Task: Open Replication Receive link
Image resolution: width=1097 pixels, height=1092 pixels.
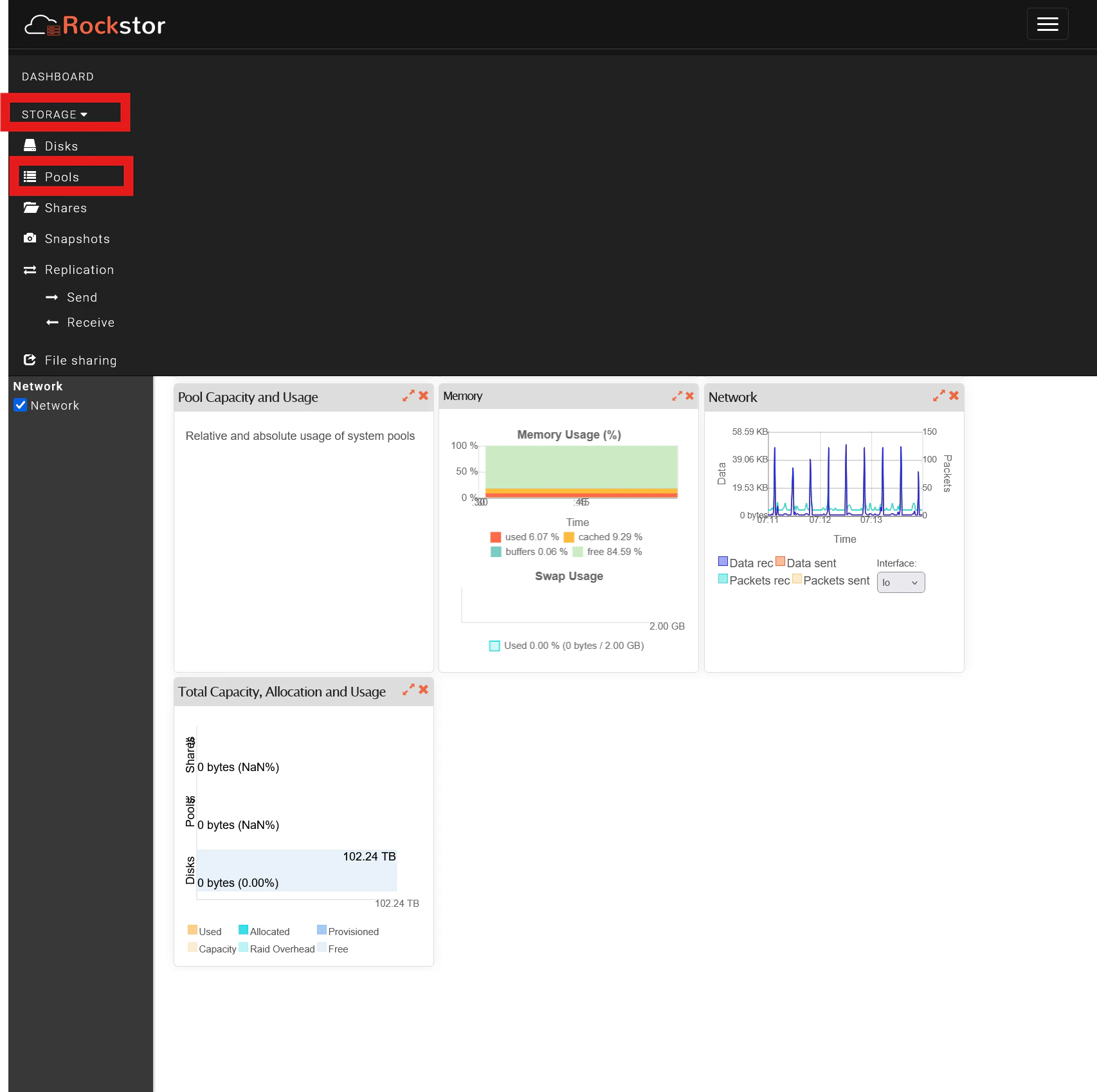Action: [x=91, y=323]
